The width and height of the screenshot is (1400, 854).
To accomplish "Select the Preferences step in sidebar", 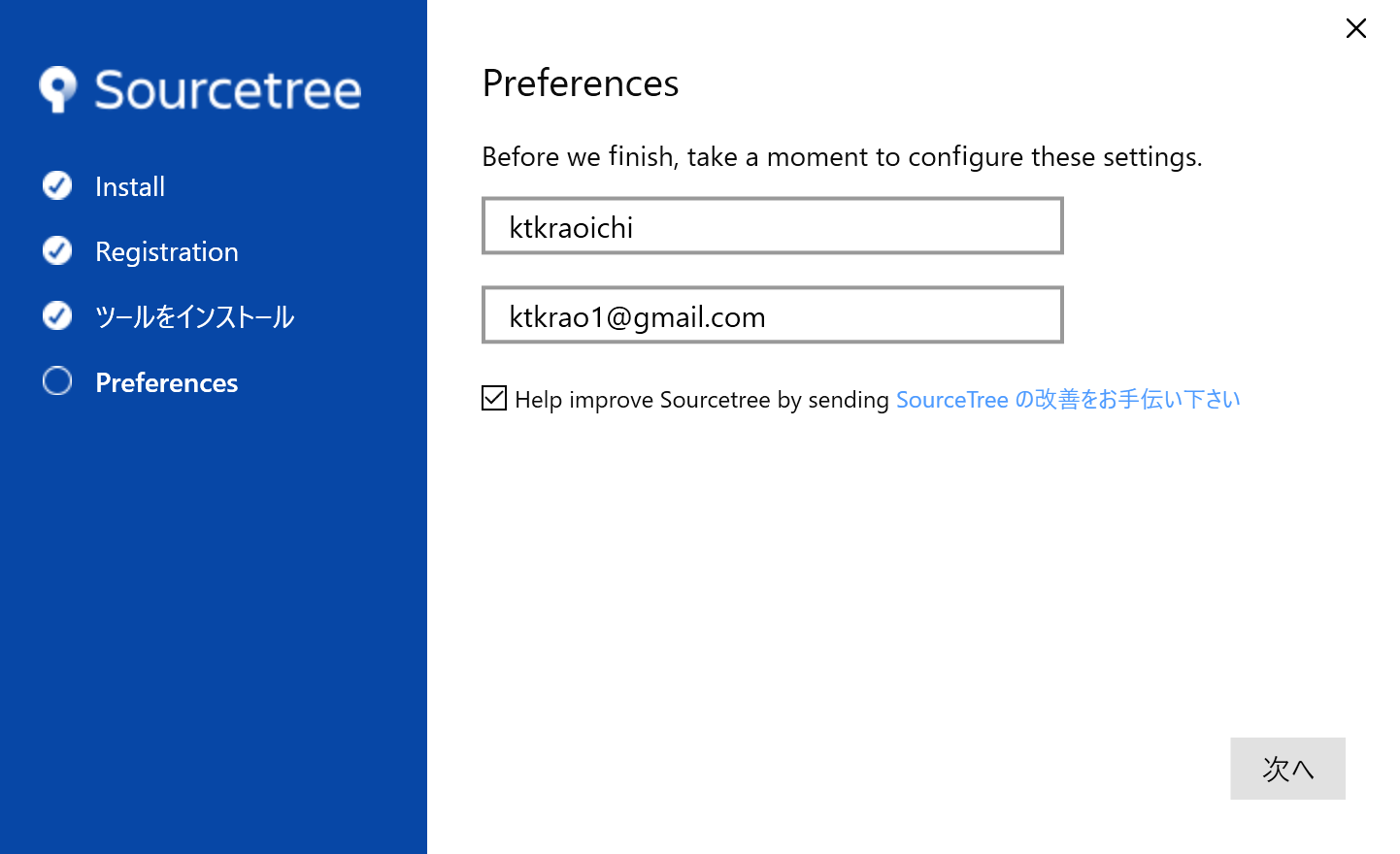I will (166, 382).
